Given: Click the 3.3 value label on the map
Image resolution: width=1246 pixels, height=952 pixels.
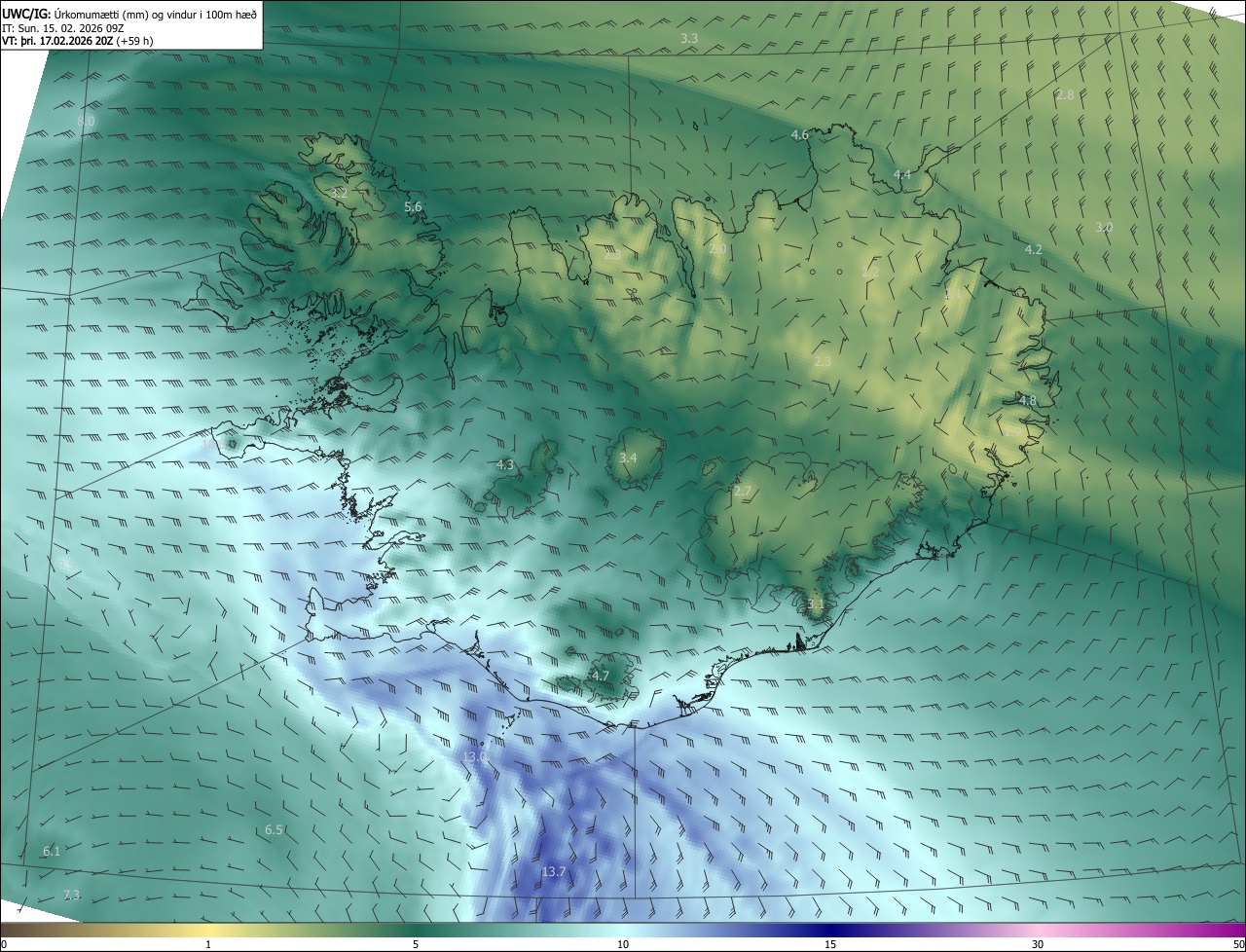Looking at the screenshot, I should pos(688,38).
